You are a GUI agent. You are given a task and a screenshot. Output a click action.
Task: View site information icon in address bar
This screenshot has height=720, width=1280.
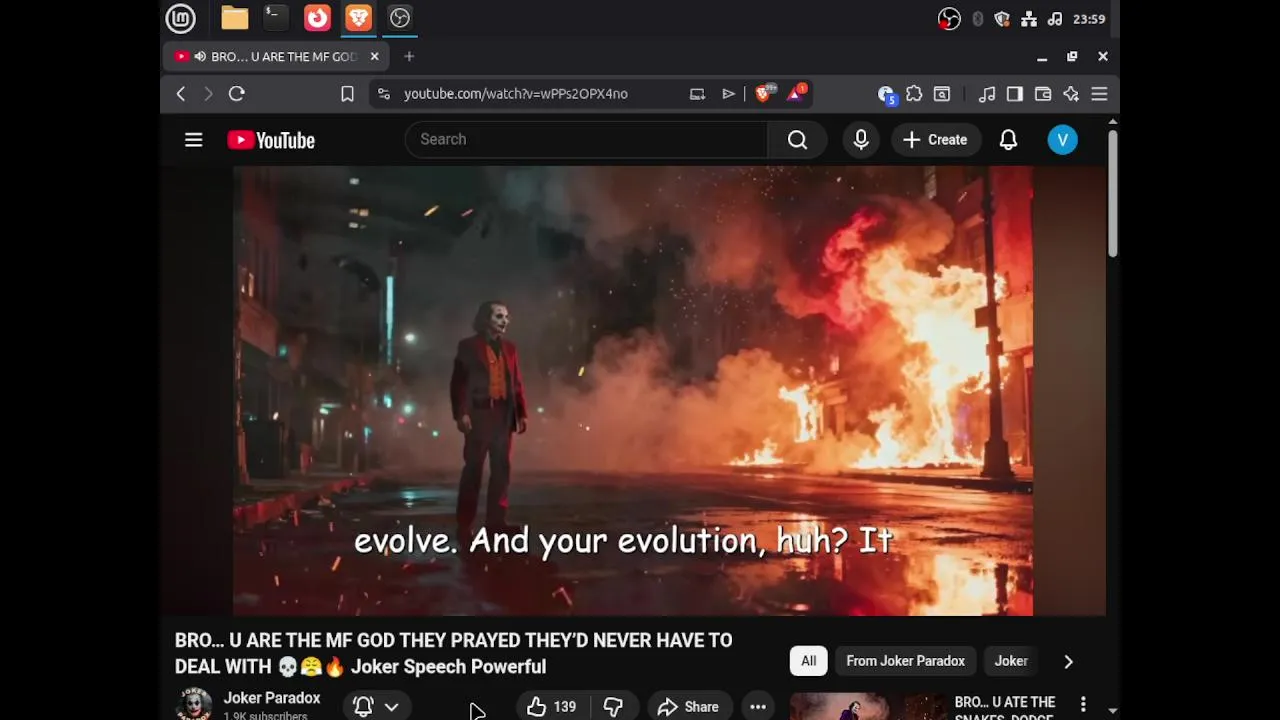[383, 94]
